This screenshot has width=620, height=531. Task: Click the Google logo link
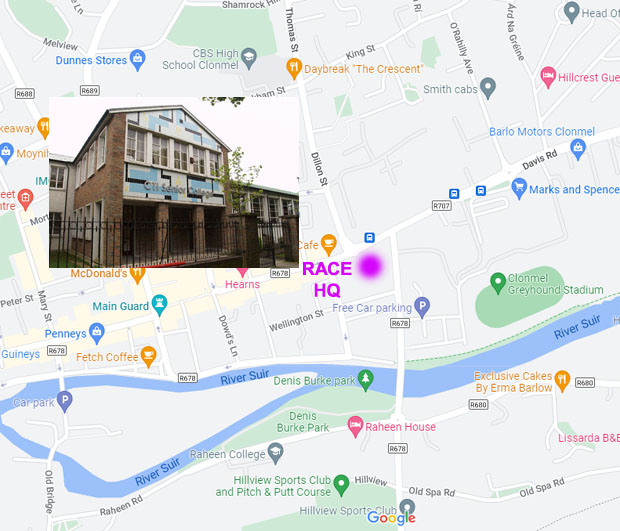[x=391, y=518]
